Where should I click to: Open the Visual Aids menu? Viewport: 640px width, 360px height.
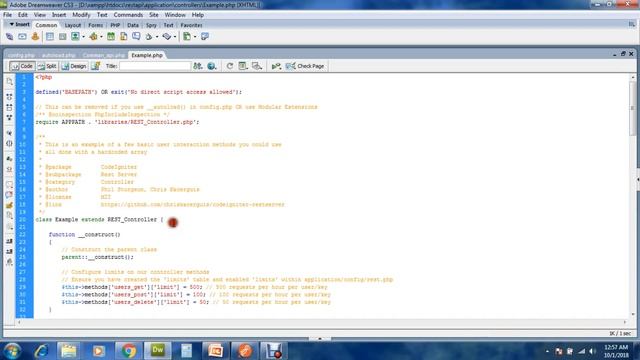(x=257, y=66)
